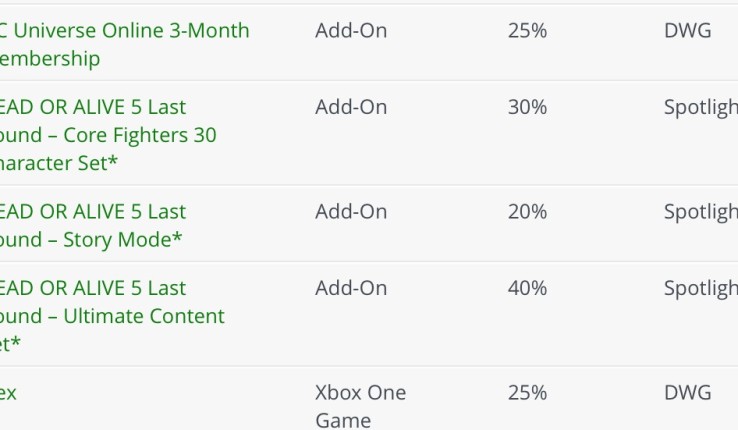
Task: Click Add-On in the Core Fighters row
Action: pyautogui.click(x=351, y=107)
